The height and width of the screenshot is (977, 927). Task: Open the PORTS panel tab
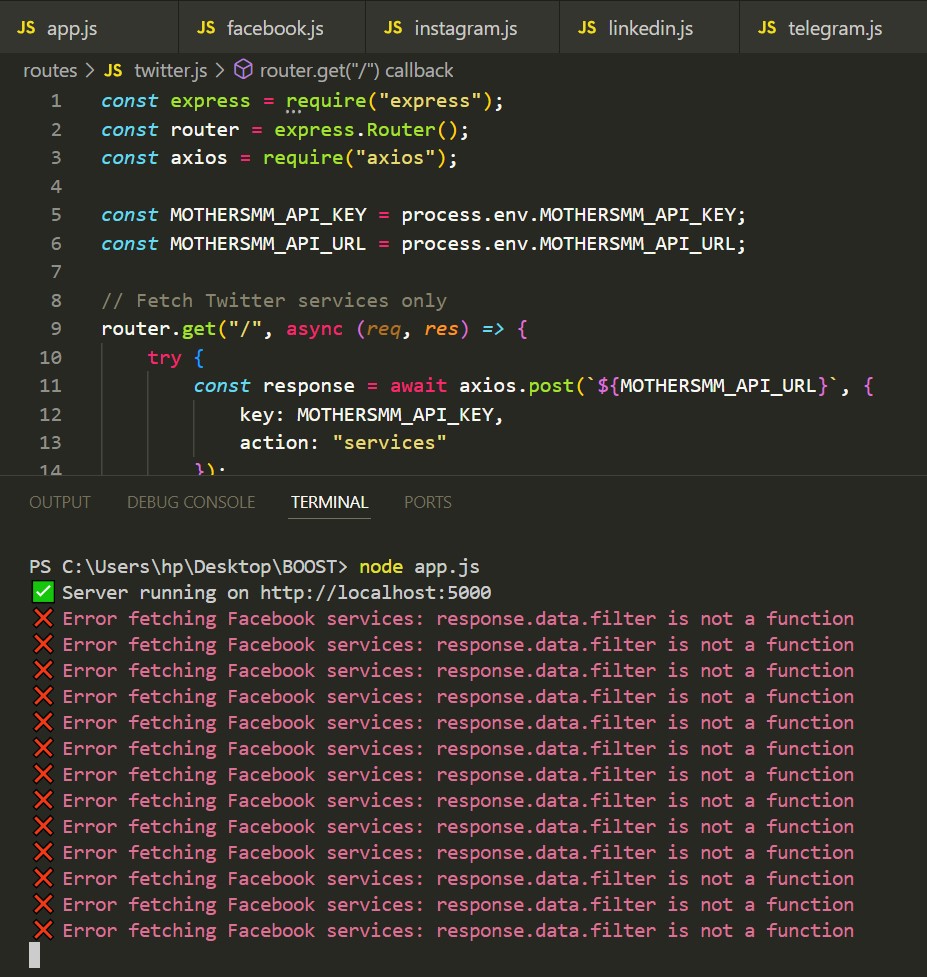click(x=427, y=502)
